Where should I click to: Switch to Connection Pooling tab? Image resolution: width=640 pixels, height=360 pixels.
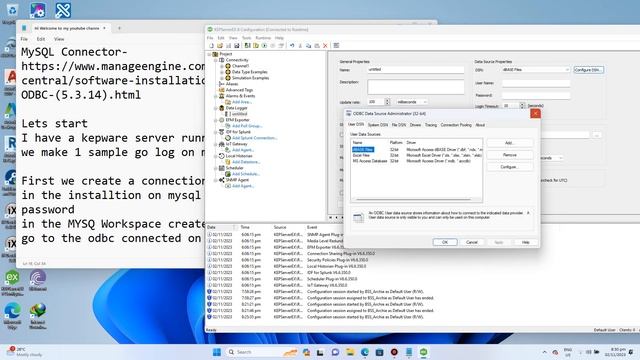tap(456, 125)
